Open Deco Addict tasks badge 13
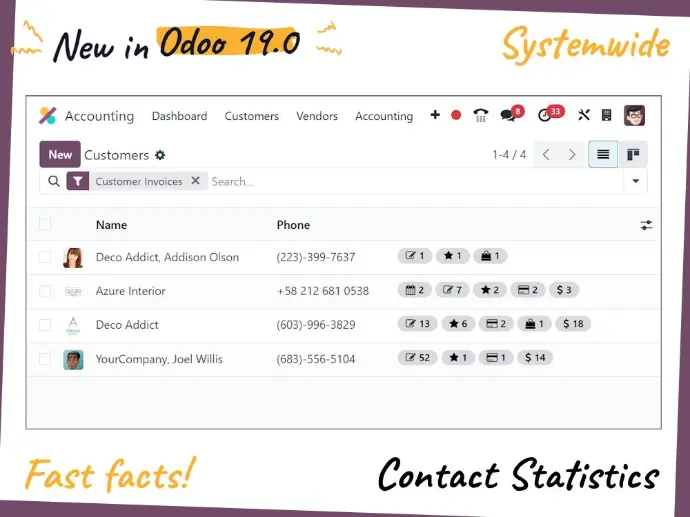 click(418, 324)
